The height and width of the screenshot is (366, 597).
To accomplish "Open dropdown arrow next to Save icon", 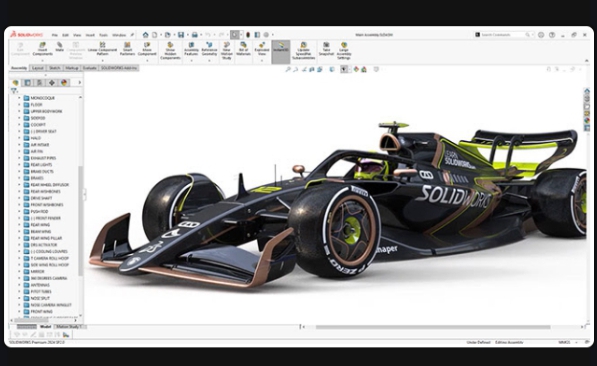I will (187, 35).
